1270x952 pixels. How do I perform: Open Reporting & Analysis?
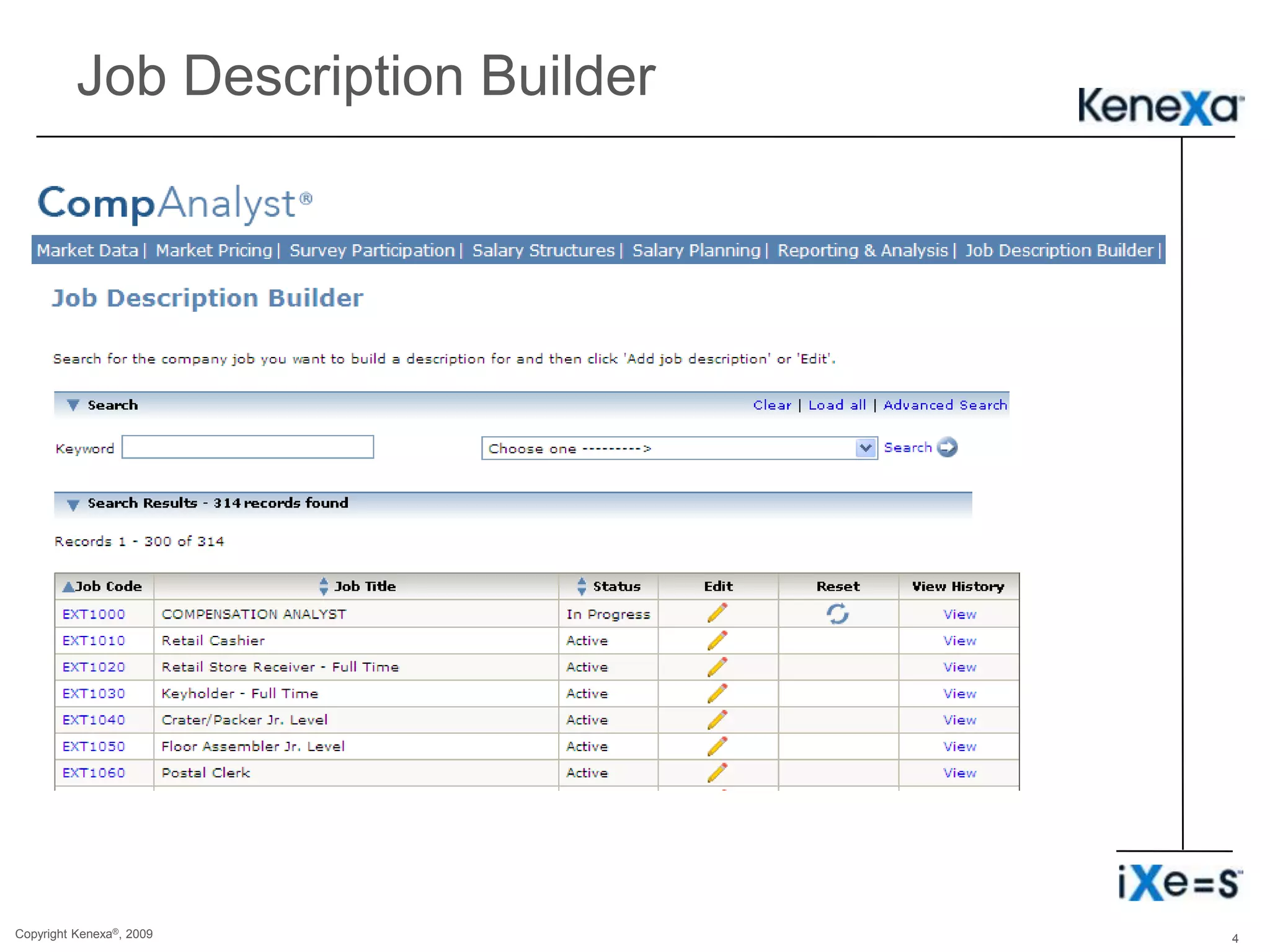[x=863, y=250]
